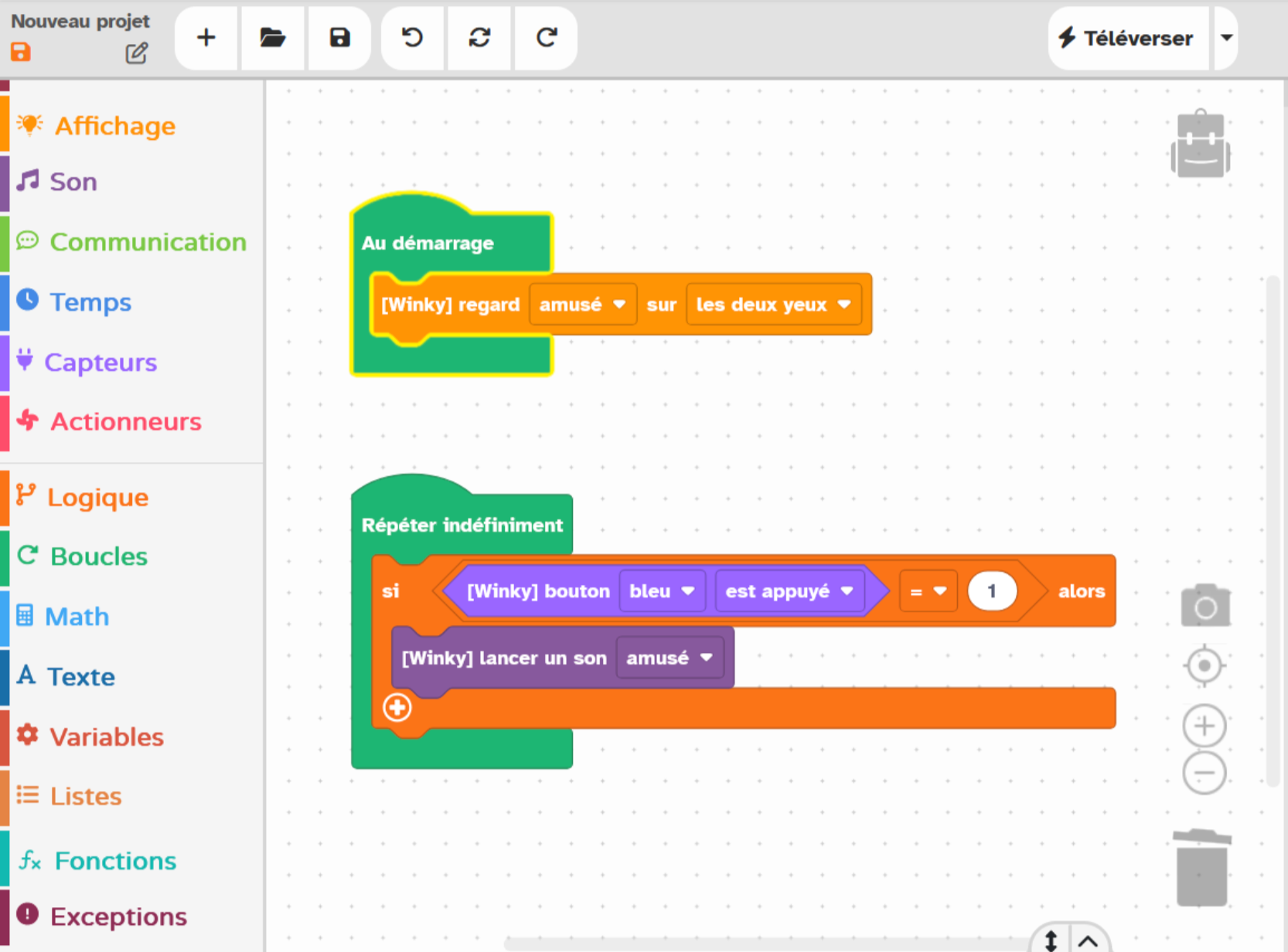Image resolution: width=1288 pixels, height=952 pixels.
Task: Click the undo arrow in the toolbar
Action: tap(413, 38)
